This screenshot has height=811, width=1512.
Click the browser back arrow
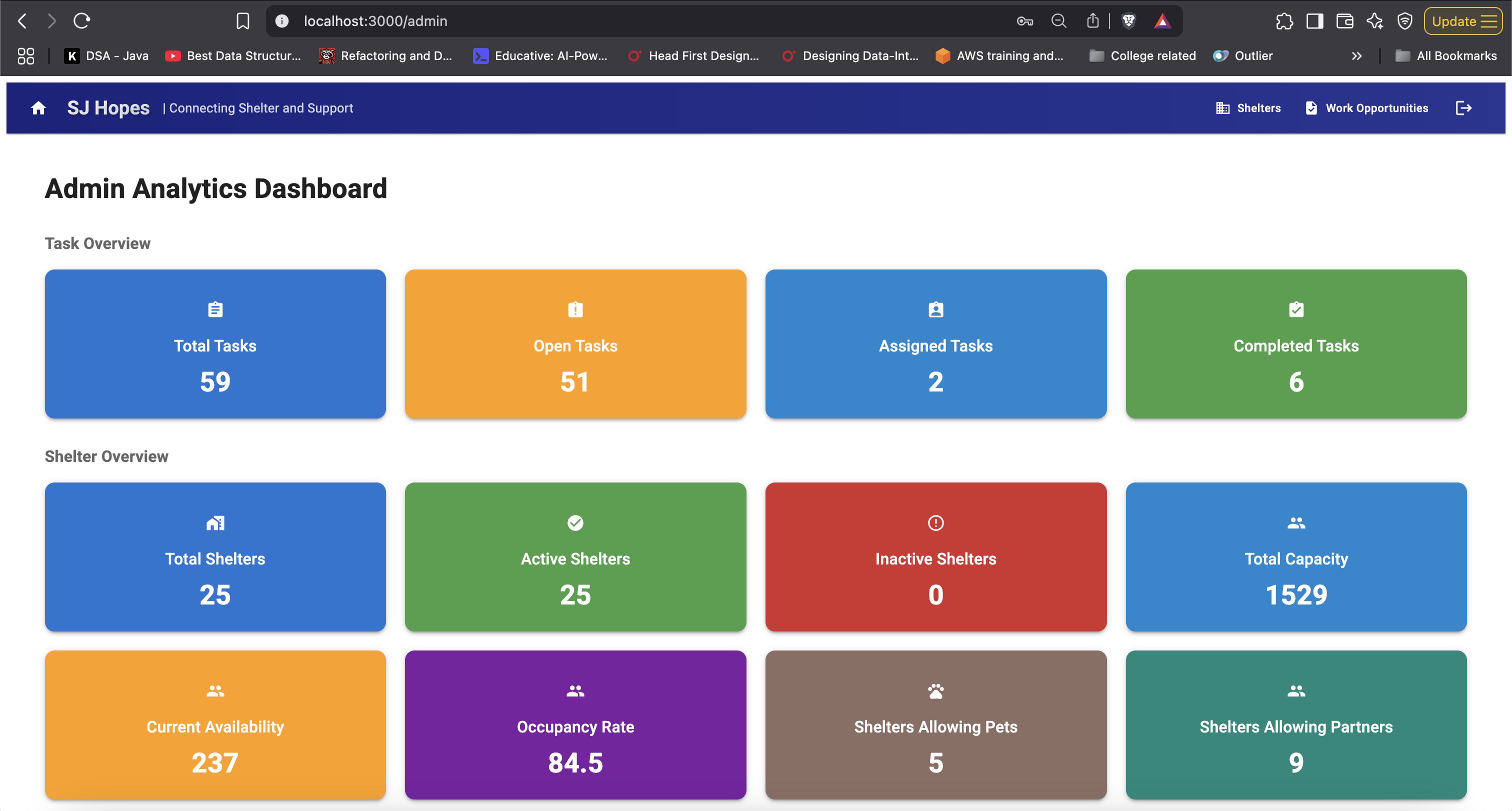22,21
